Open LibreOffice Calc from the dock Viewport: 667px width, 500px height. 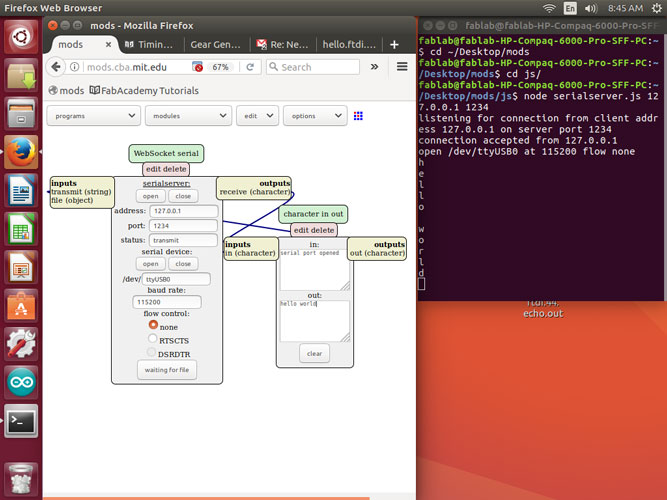[x=21, y=229]
